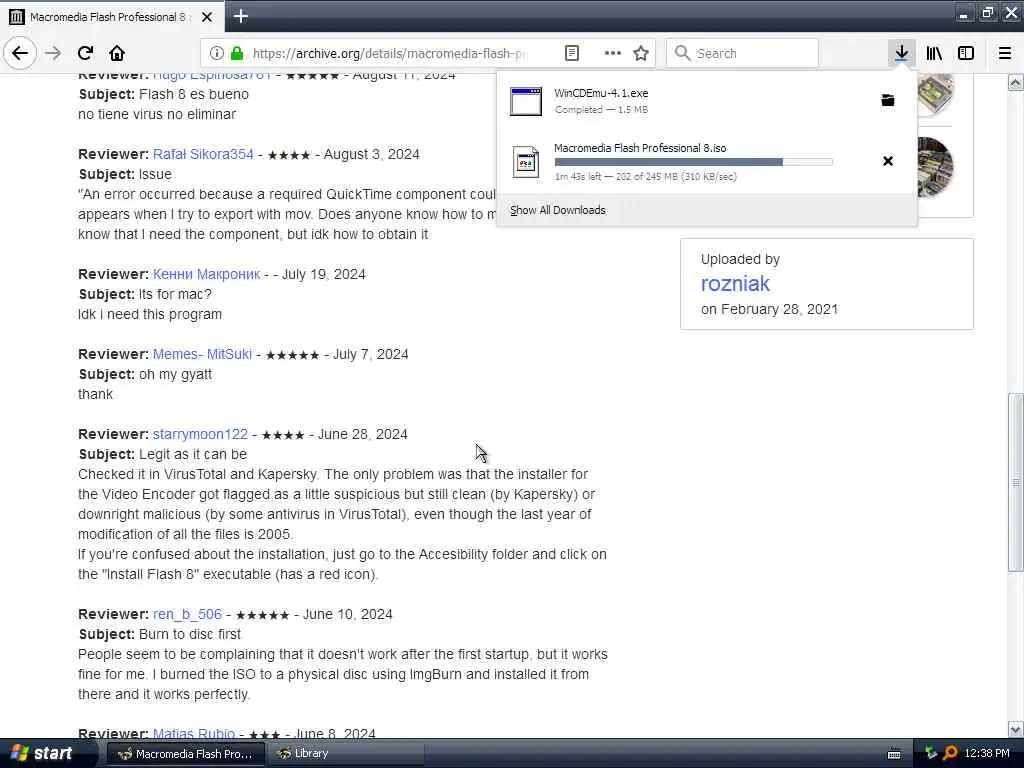Click the 12:38 PM clock

[987, 754]
